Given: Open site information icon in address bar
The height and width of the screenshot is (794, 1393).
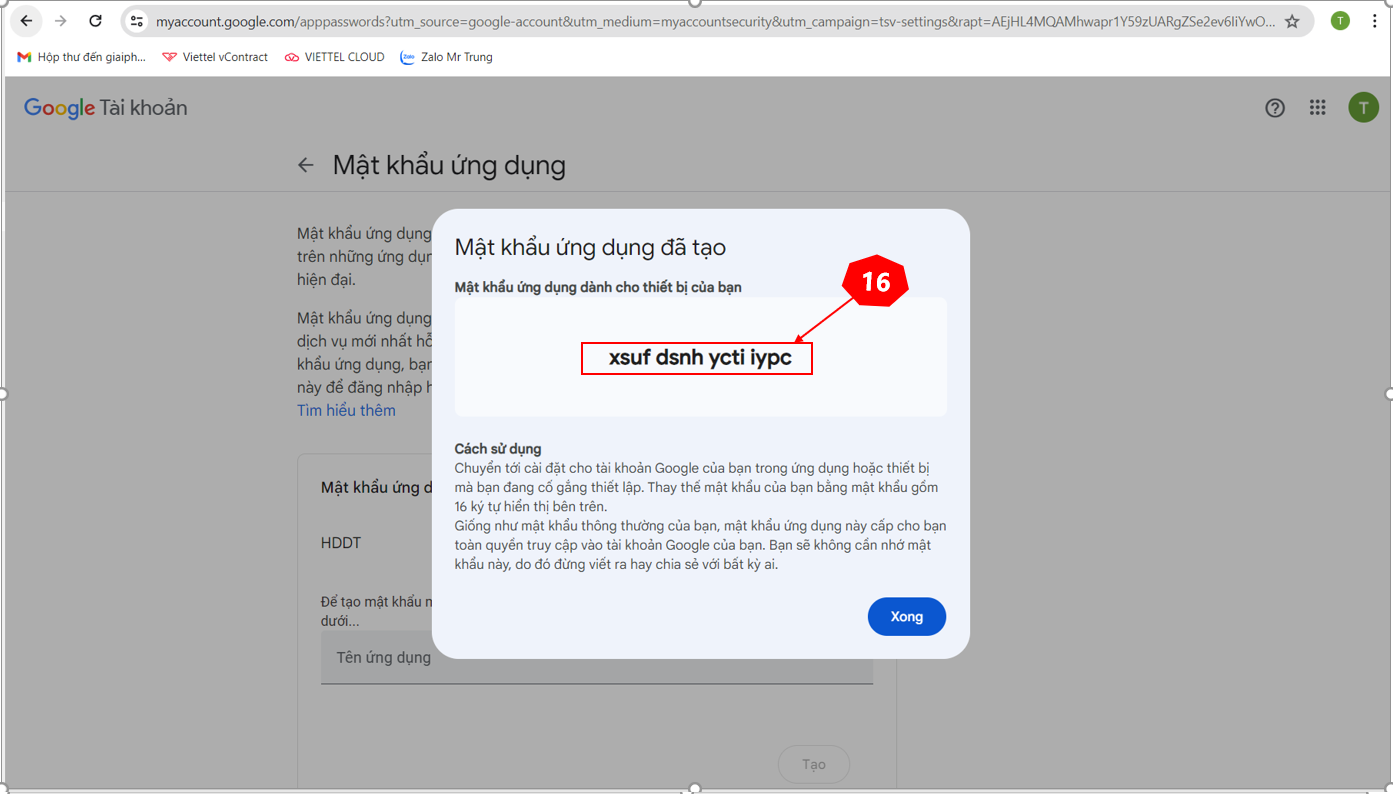Looking at the screenshot, I should [x=137, y=21].
